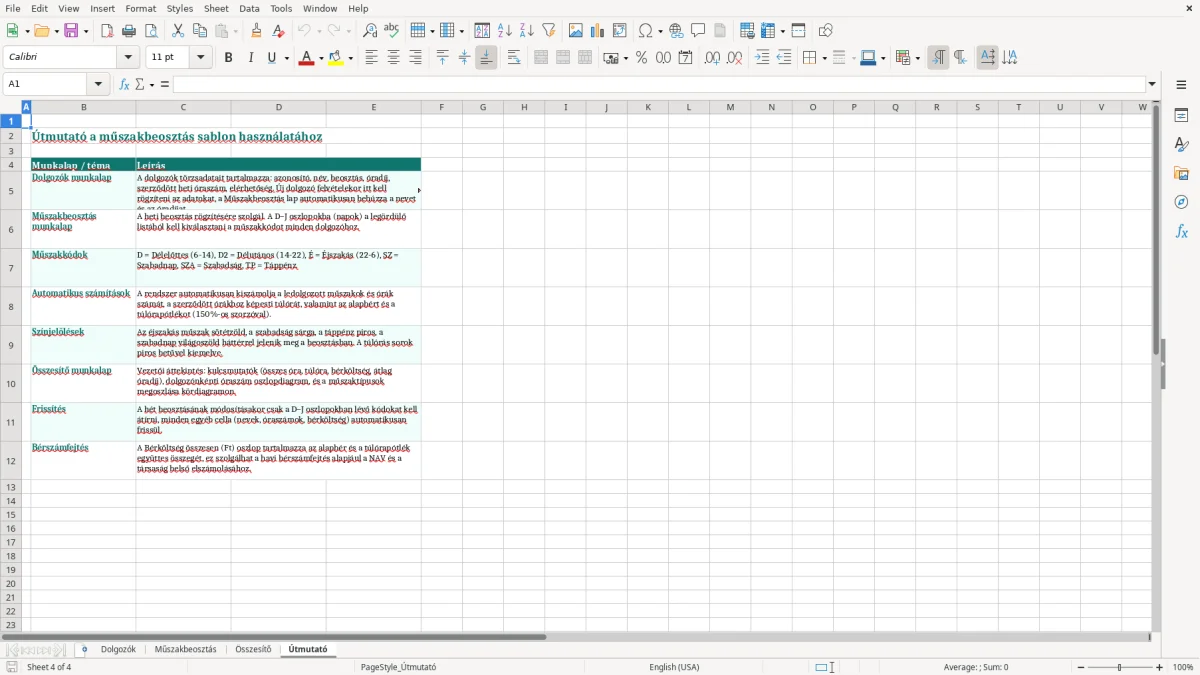This screenshot has height=675, width=1200.
Task: Format cell as date
Action: point(685,58)
